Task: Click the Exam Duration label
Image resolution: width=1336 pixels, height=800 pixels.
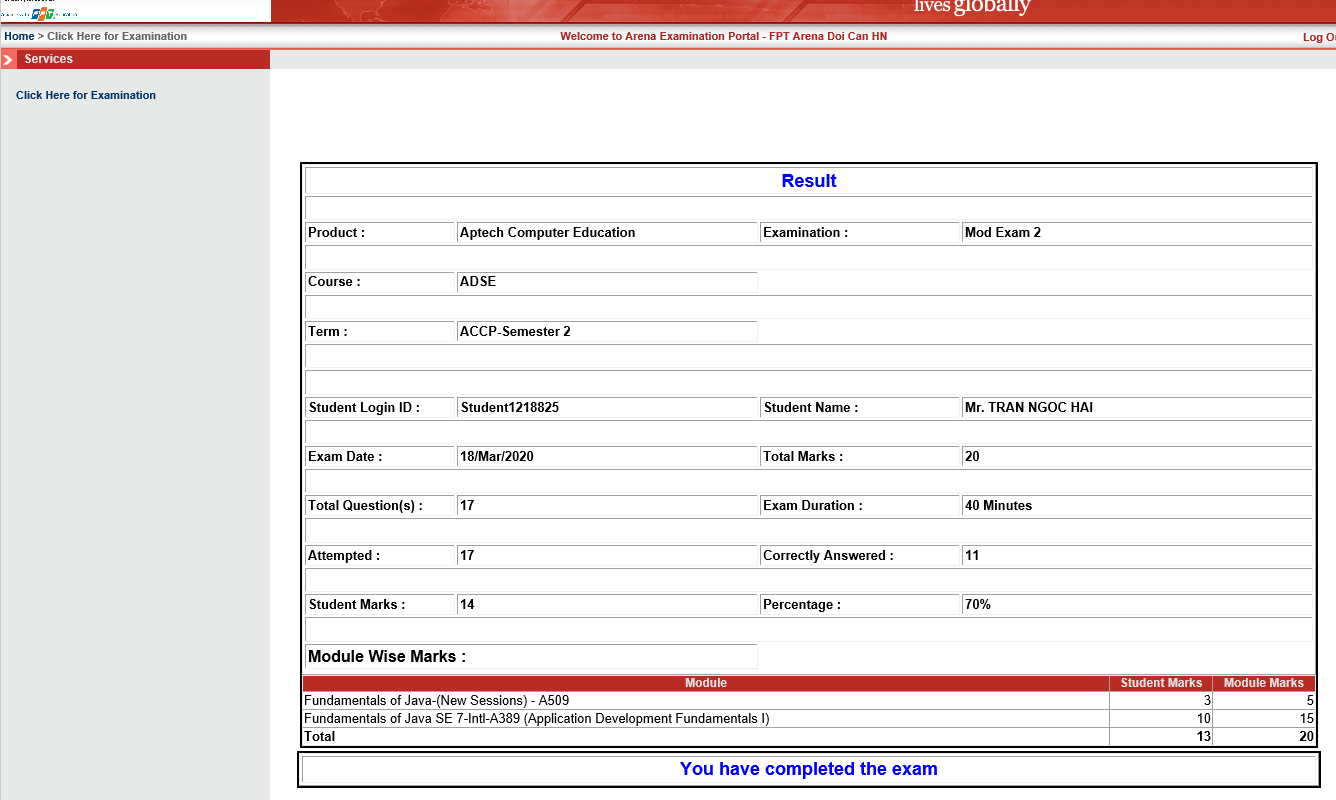Action: (812, 505)
